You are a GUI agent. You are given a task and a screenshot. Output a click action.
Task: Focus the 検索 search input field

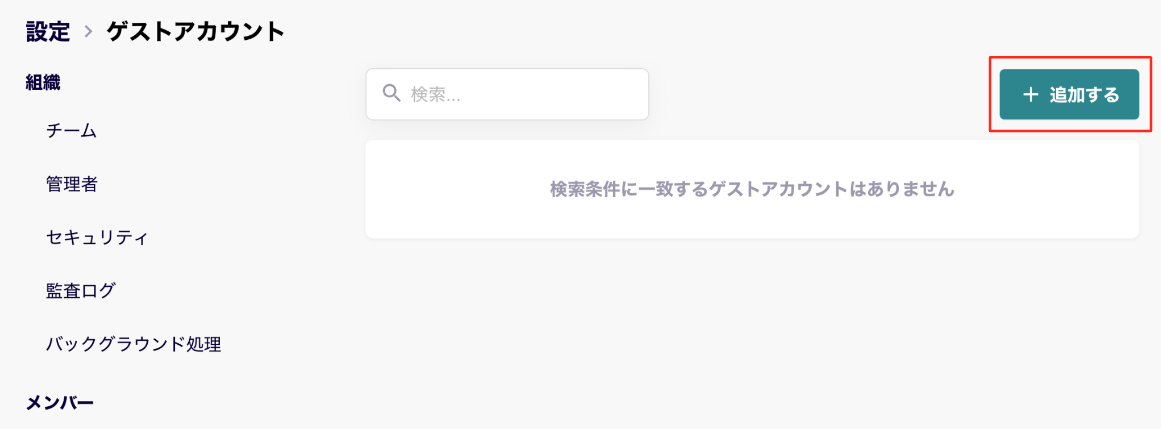pyautogui.click(x=507, y=94)
